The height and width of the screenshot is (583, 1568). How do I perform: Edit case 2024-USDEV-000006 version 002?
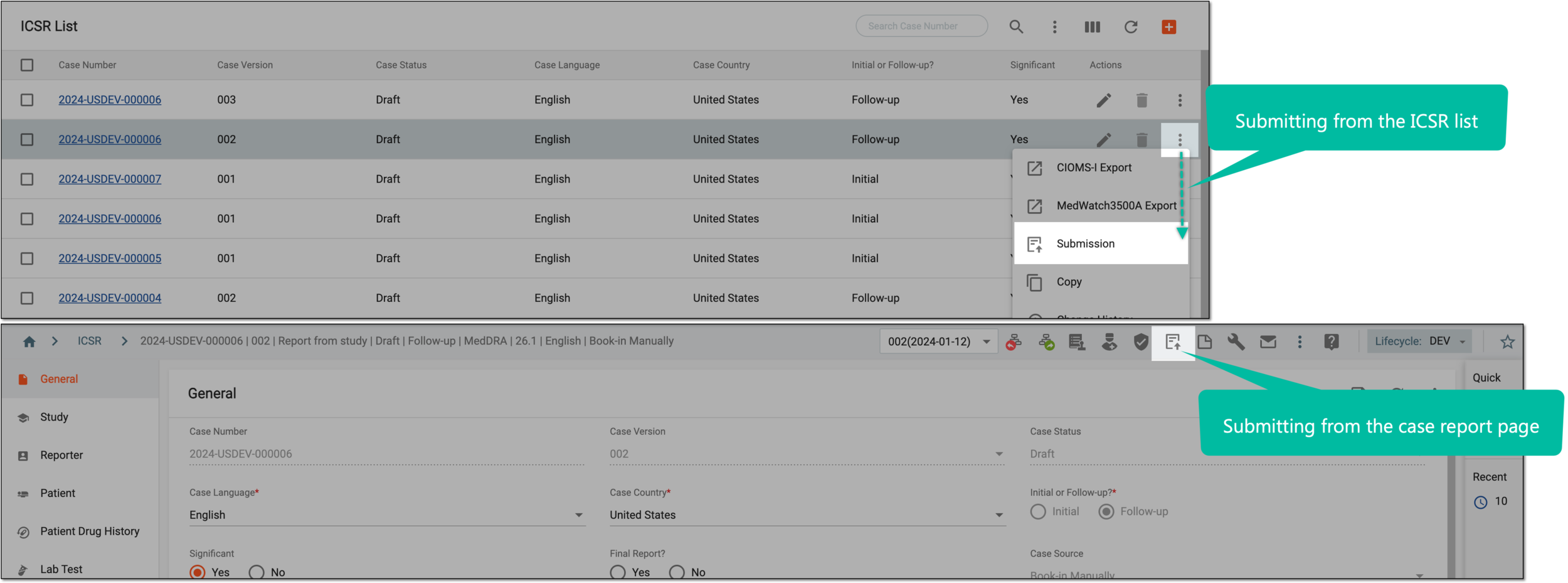coord(1103,139)
